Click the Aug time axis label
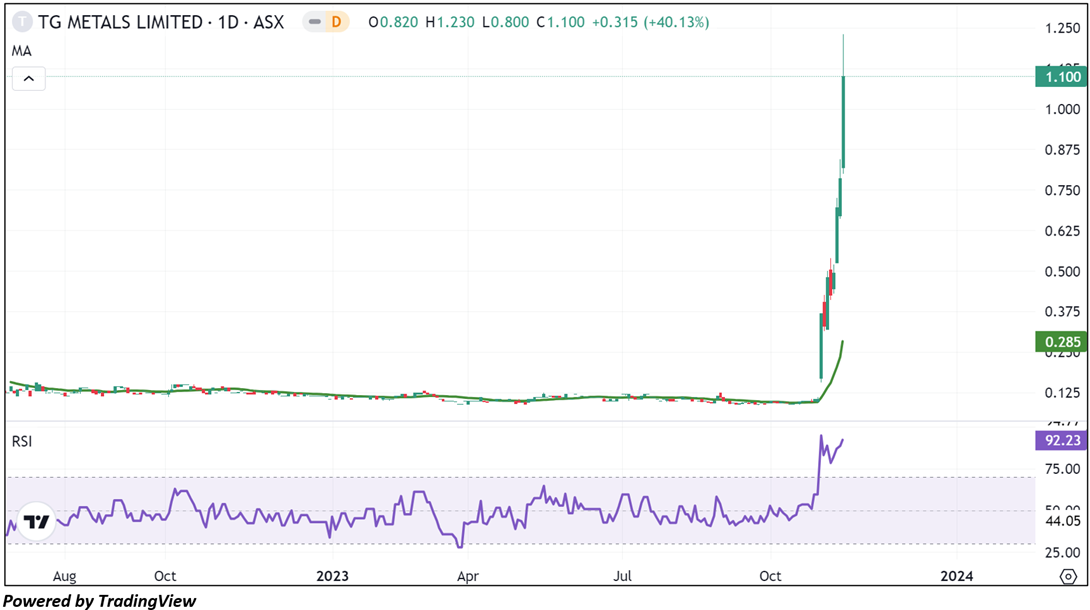Screen dimensions: 1090x610 [x=65, y=577]
